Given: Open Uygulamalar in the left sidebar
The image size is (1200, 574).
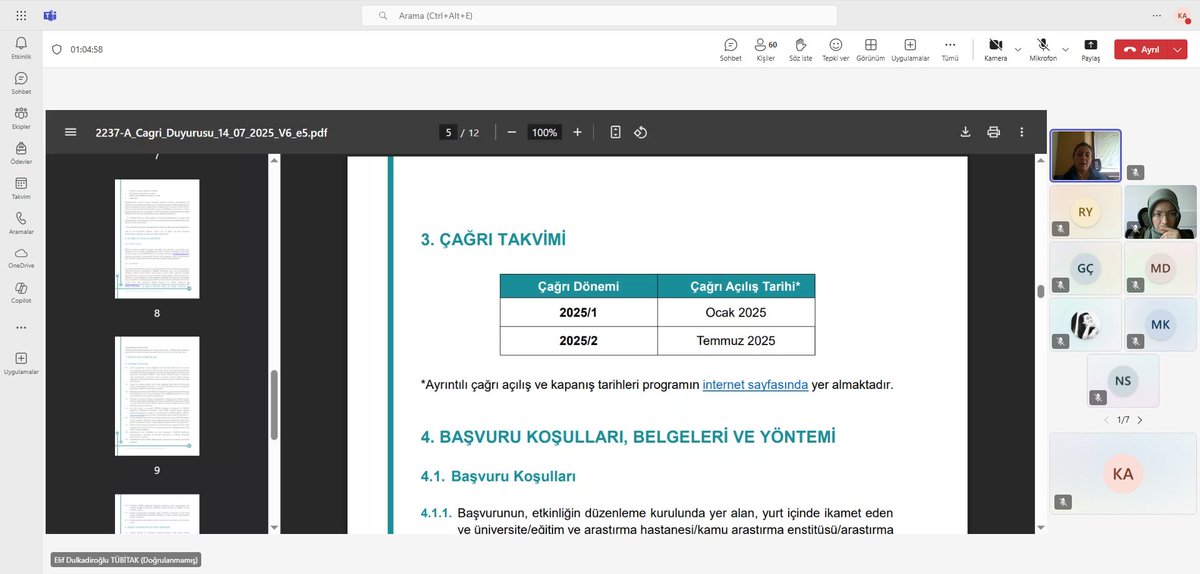Looking at the screenshot, I should 21,363.
